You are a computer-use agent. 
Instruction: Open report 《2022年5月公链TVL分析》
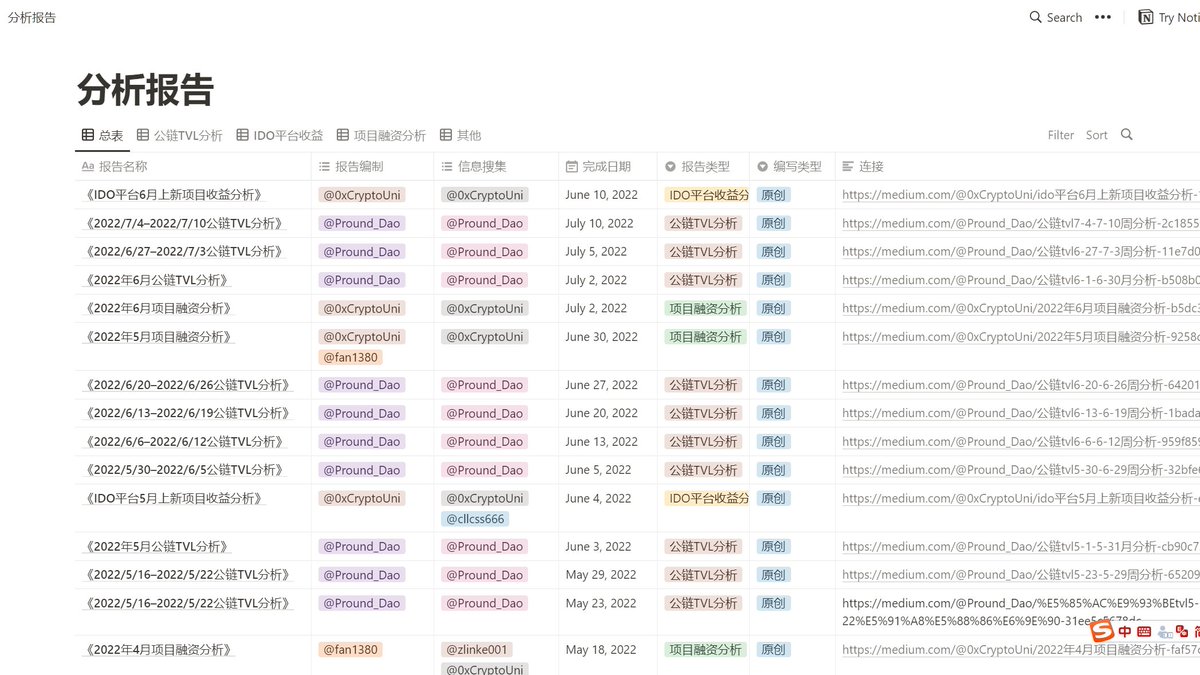pos(158,546)
